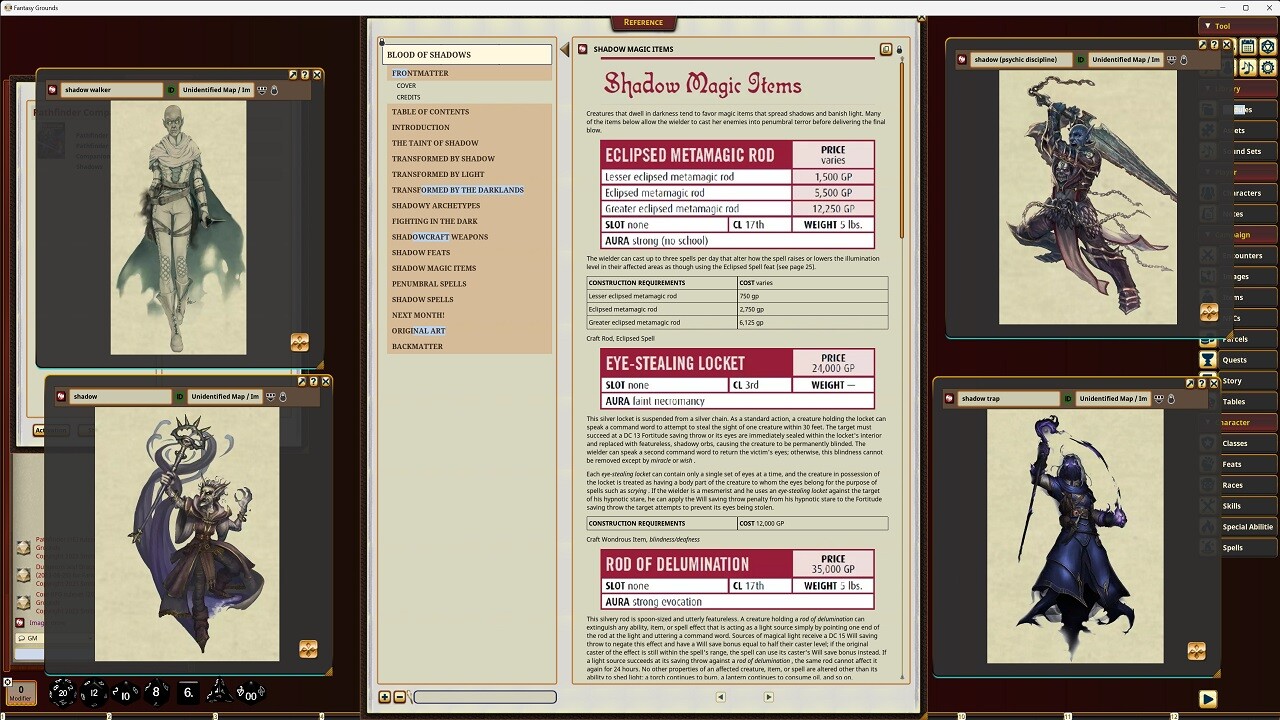Image resolution: width=1280 pixels, height=720 pixels.
Task: Open the SHADOW SPELLS chapter link
Action: click(x=422, y=299)
